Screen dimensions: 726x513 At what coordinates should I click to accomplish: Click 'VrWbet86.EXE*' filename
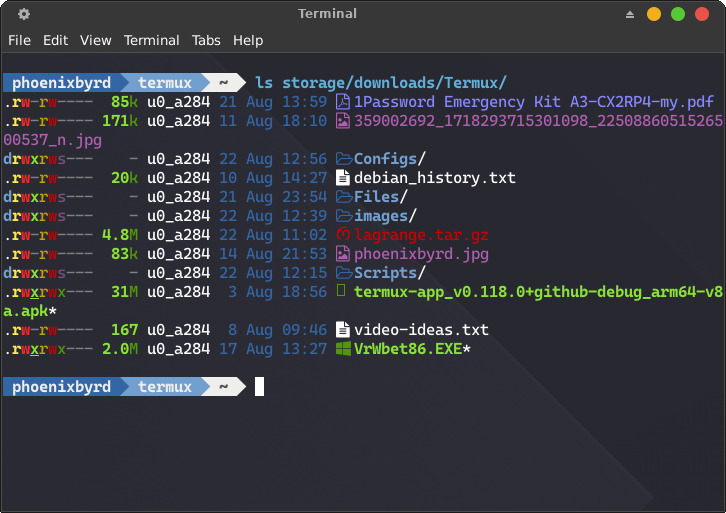click(412, 349)
